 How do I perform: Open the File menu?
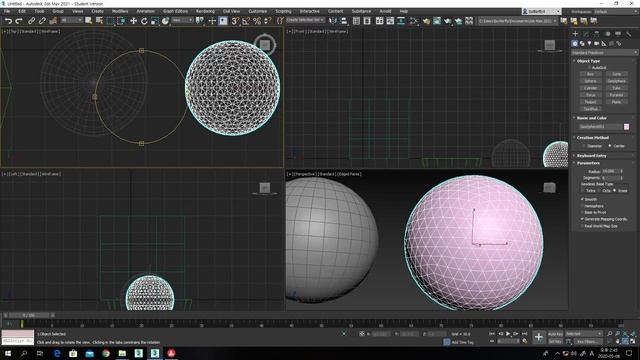coord(7,11)
